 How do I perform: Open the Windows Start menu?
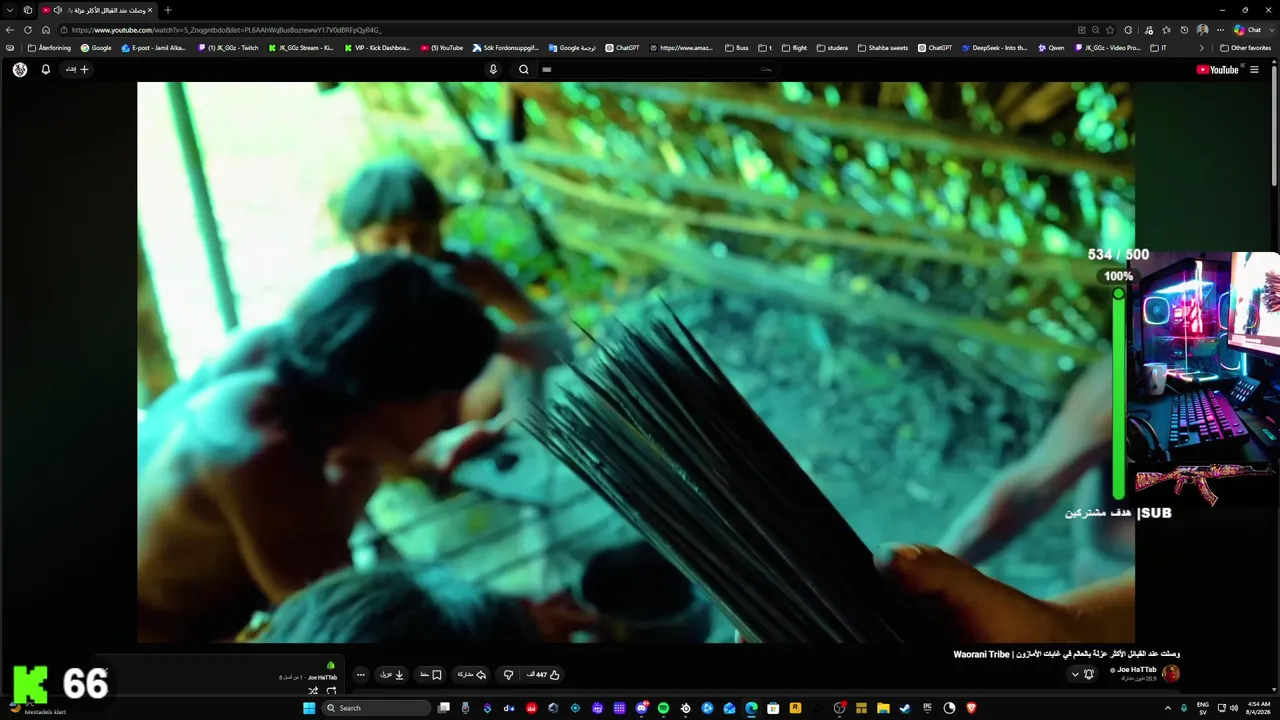pos(309,708)
